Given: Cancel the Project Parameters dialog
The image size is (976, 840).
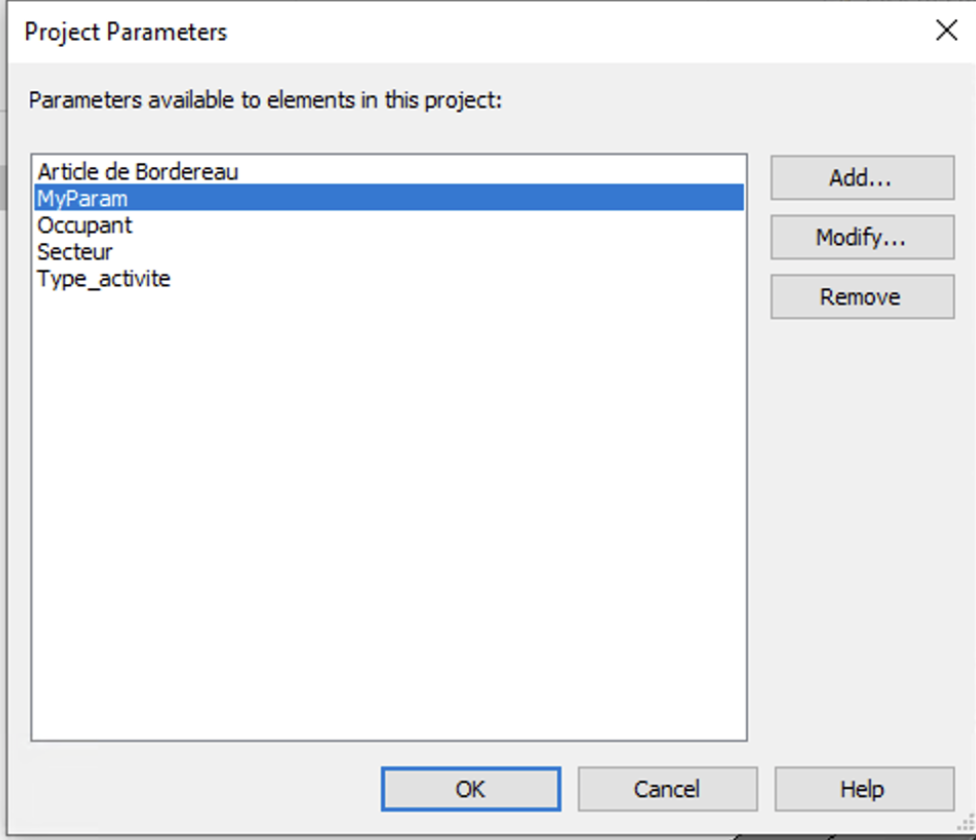Looking at the screenshot, I should coord(667,789).
